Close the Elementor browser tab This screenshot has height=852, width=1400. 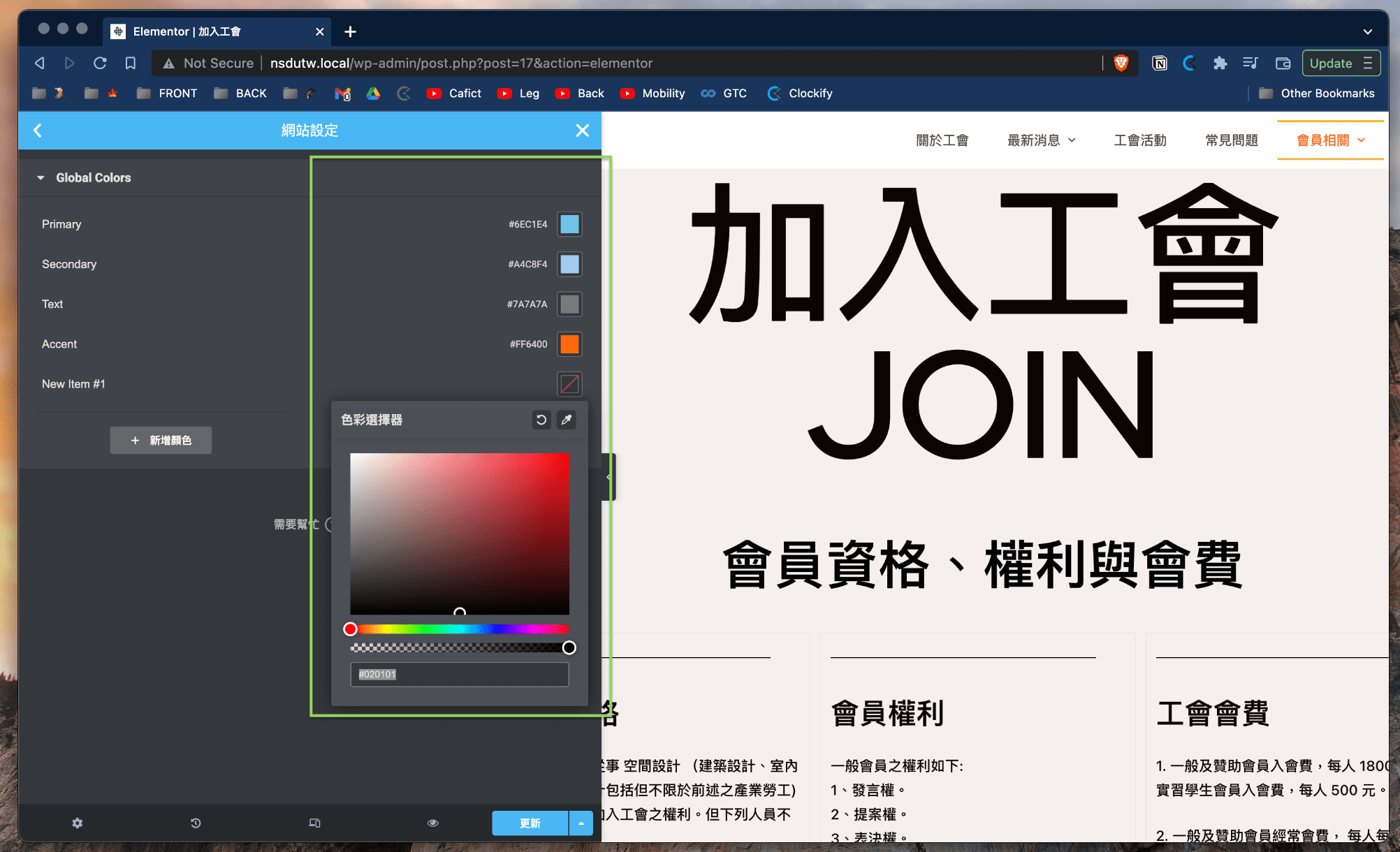tap(319, 31)
